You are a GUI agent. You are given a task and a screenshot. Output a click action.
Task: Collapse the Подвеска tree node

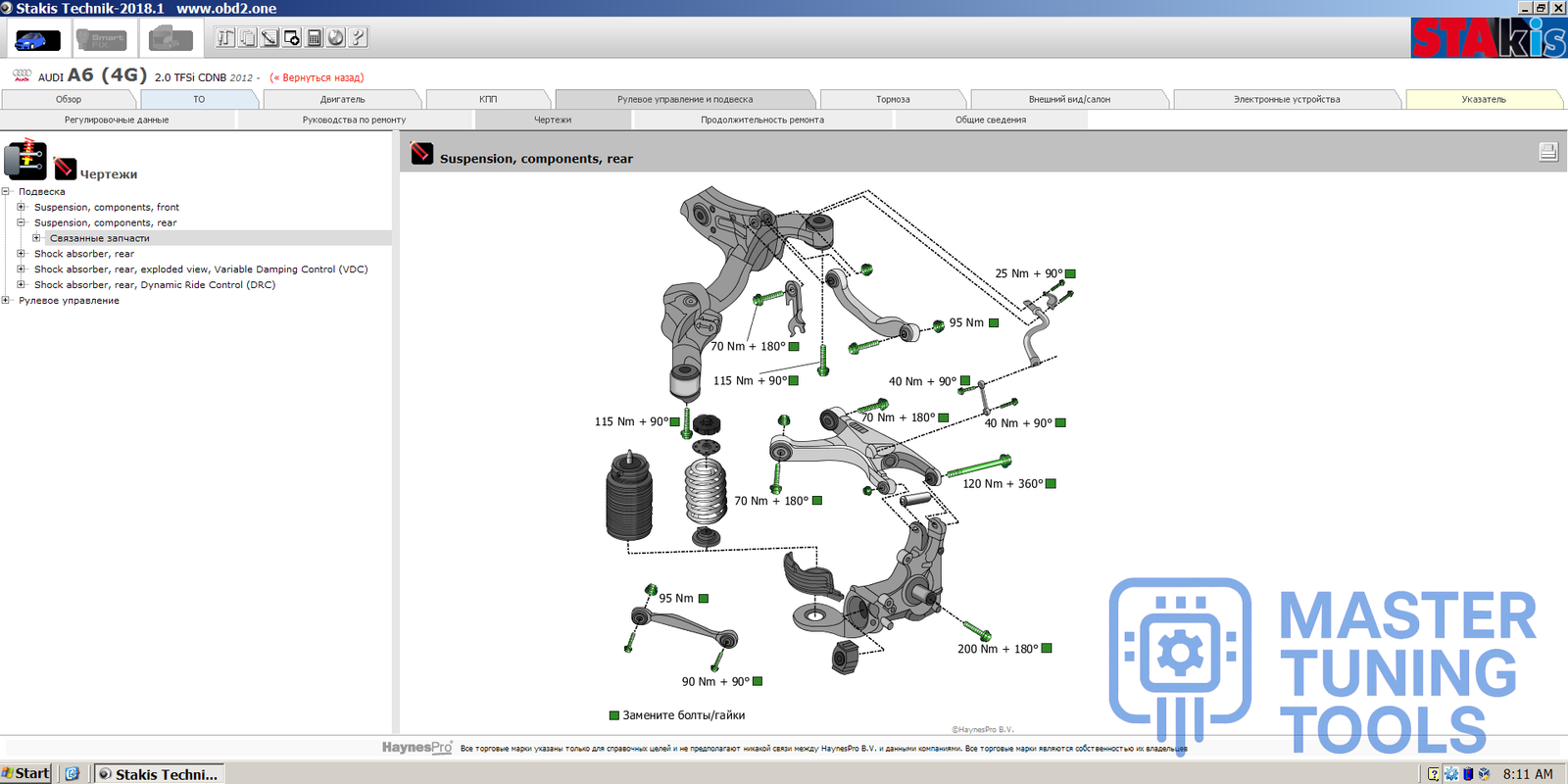(6, 191)
